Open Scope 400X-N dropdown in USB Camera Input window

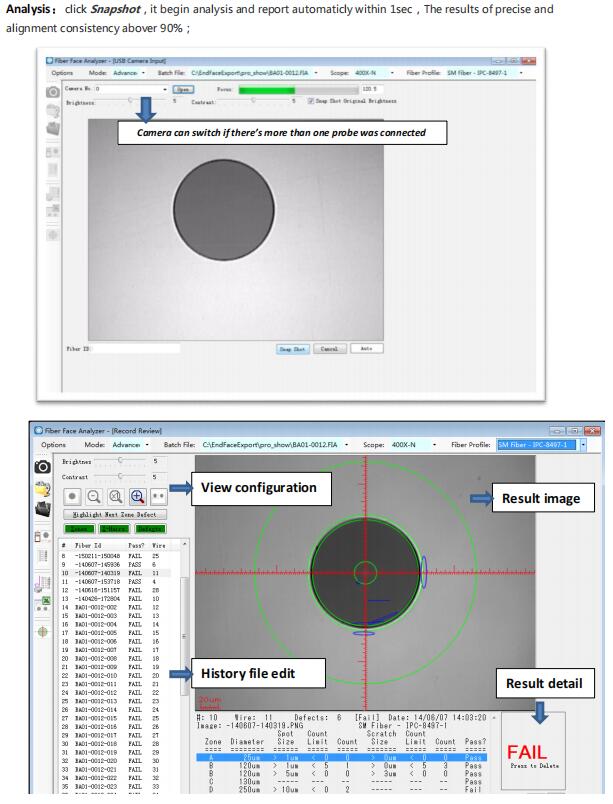(x=393, y=73)
